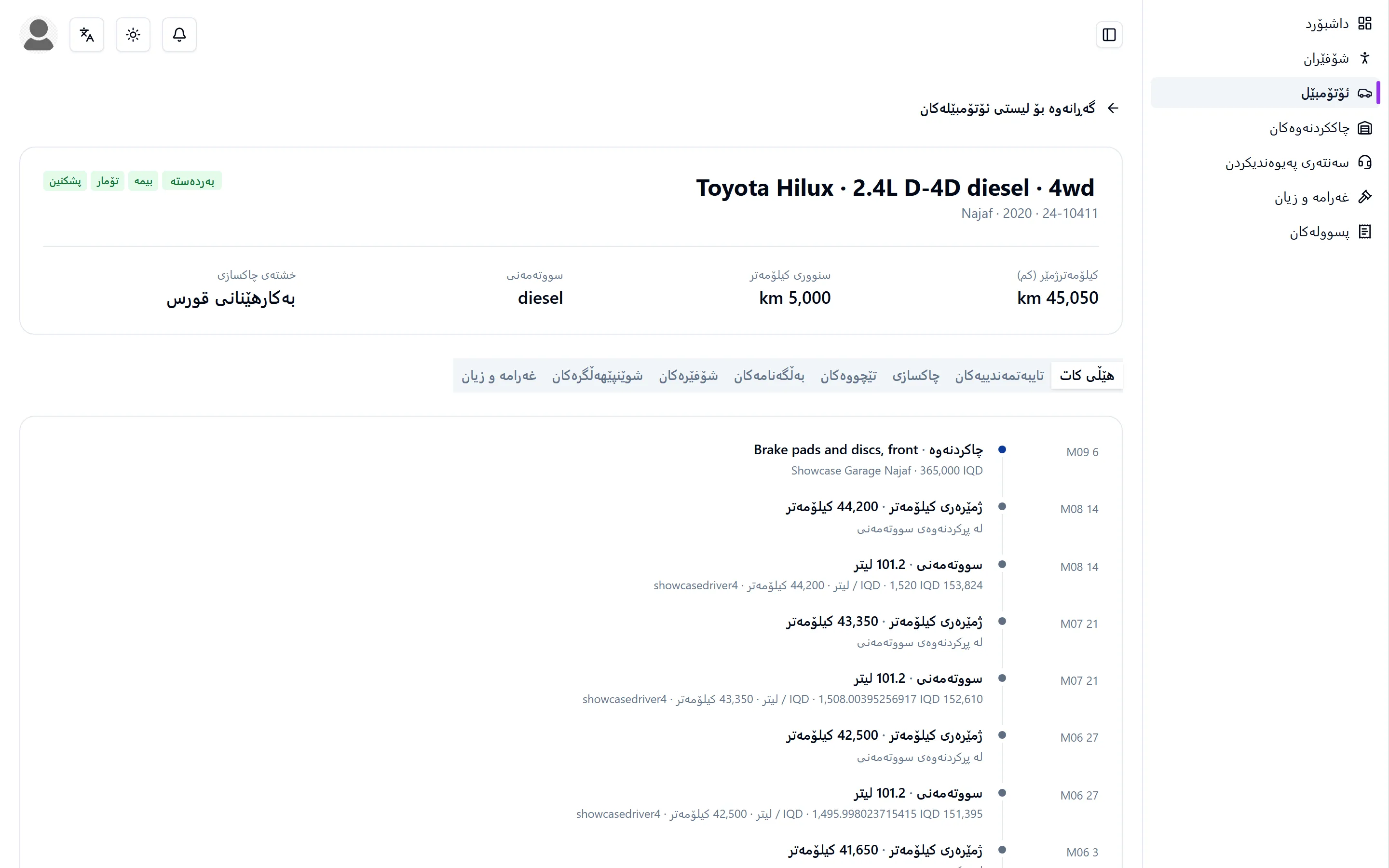Image resolution: width=1389 pixels, height=868 pixels.
Task: Click the odometer value 'km 45,050'
Action: tap(1057, 298)
